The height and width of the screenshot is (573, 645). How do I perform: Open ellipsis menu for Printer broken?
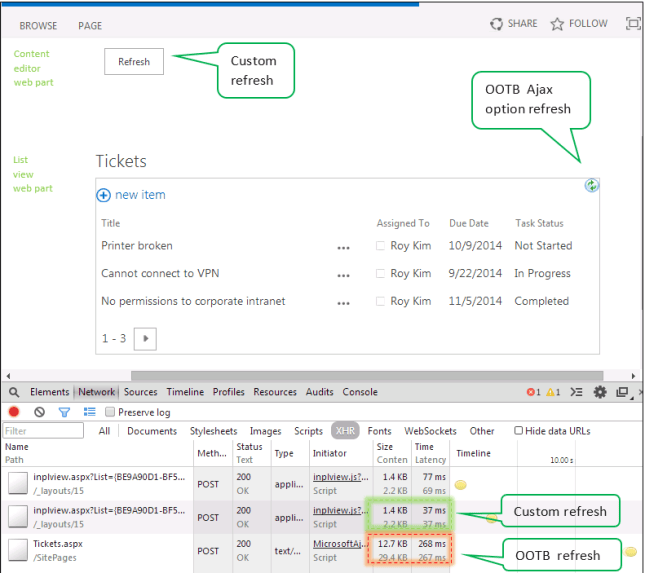[343, 248]
